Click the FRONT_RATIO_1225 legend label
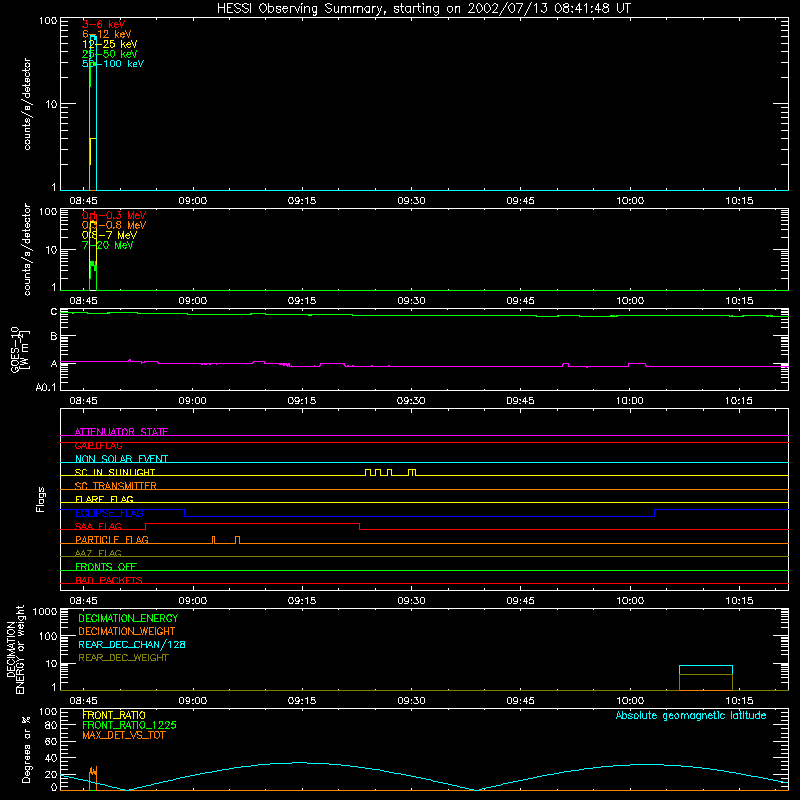Screen dimensions: 800x800 coord(129,725)
